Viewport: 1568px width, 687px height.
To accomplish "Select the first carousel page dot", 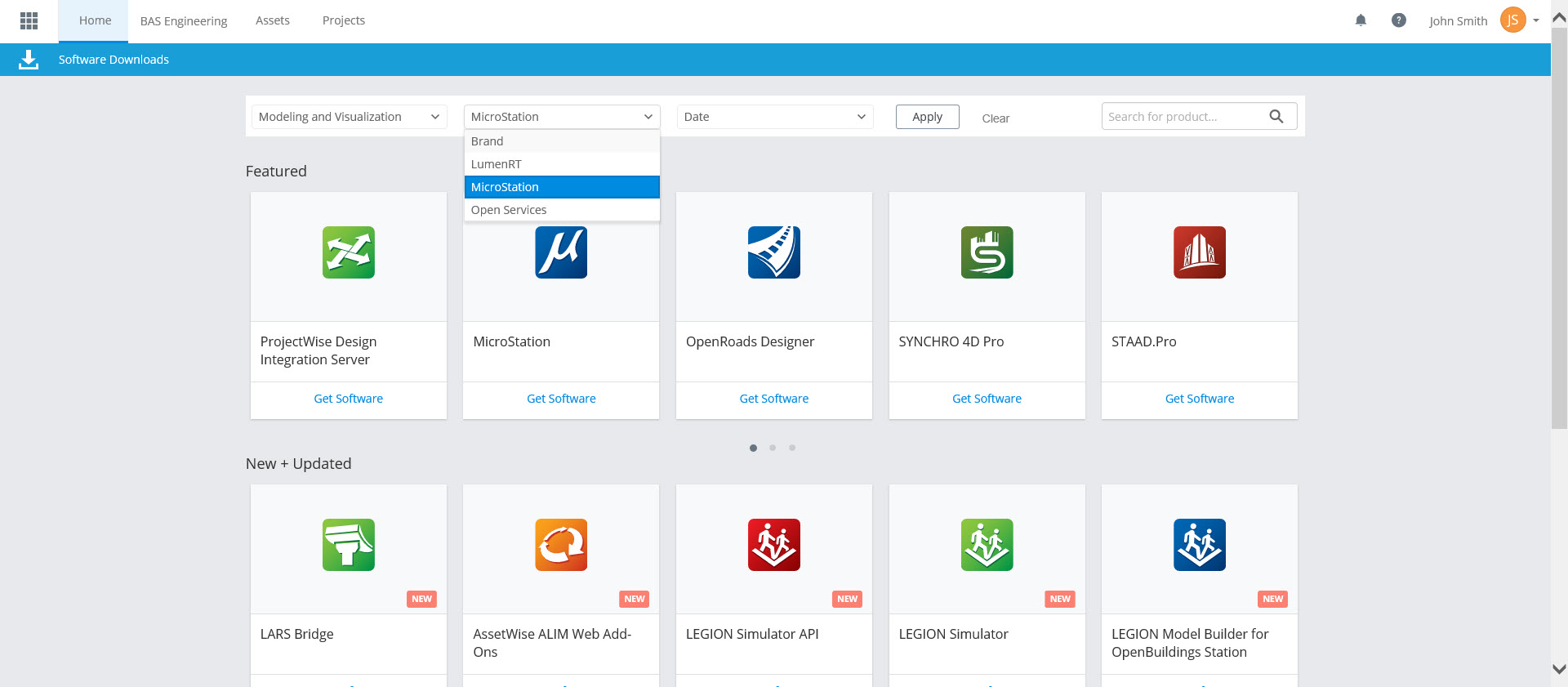I will (x=753, y=448).
